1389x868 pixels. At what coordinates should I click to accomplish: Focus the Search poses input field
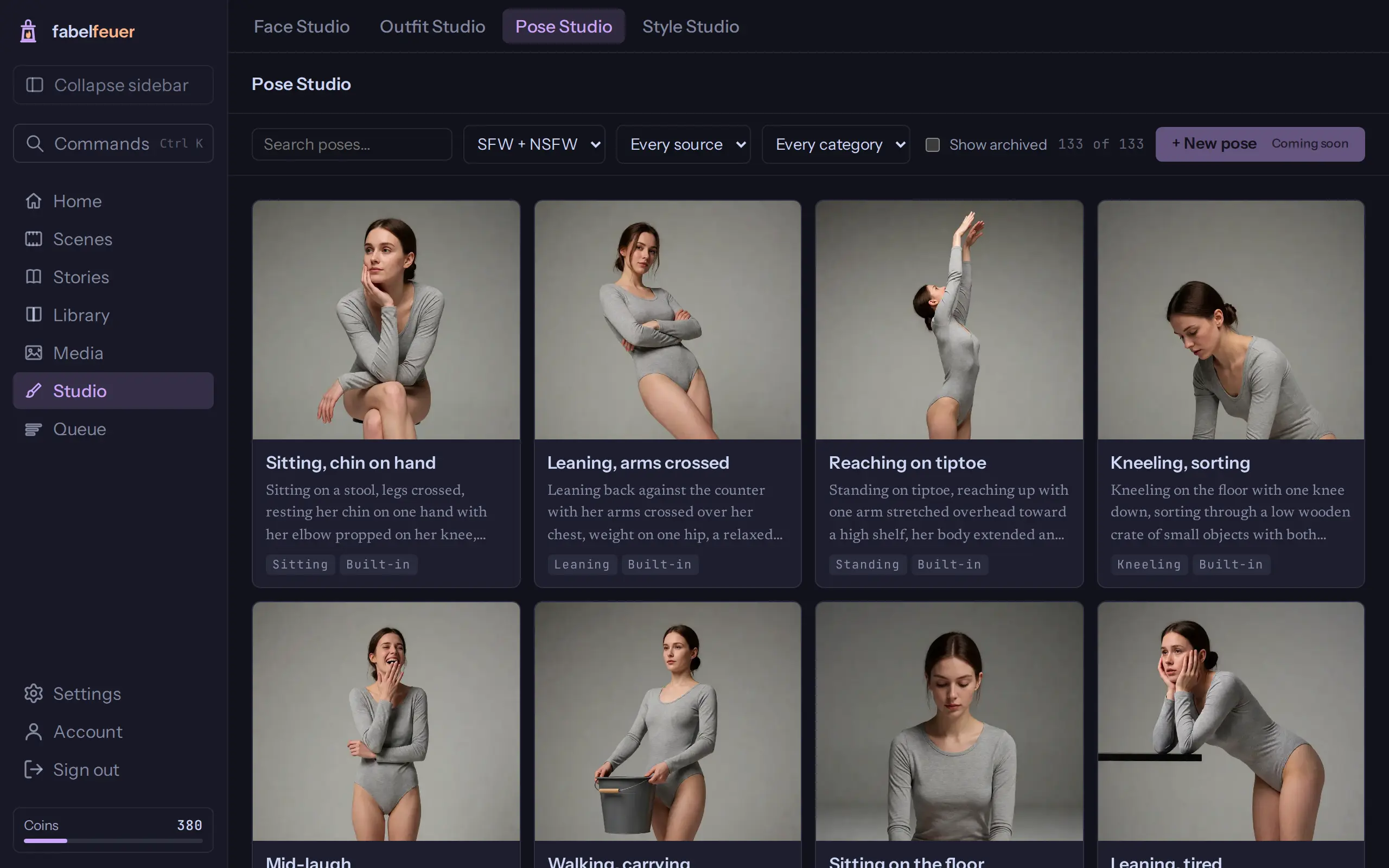click(352, 144)
